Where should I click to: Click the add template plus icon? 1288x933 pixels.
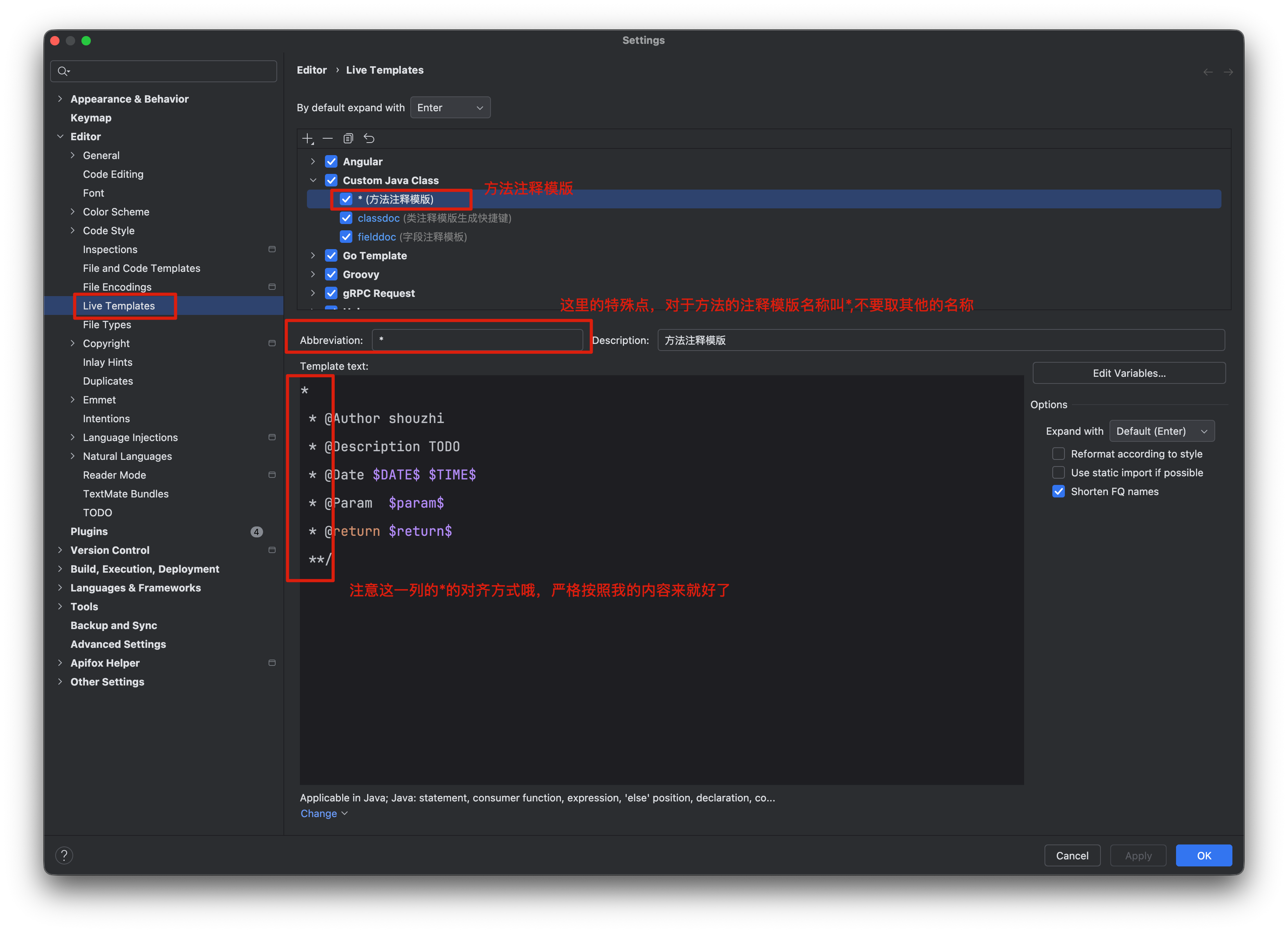coord(307,138)
